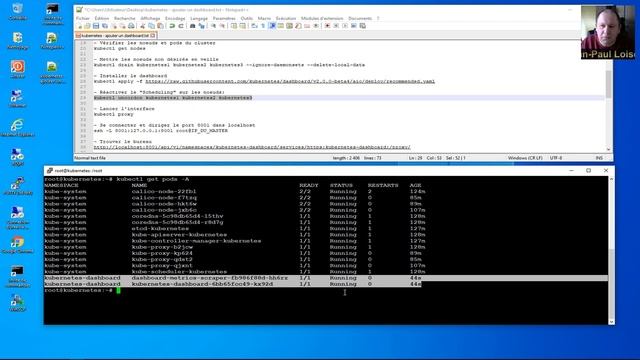Click the Cut scissors icon
Image resolution: width=640 pixels, height=360 pixels.
pyautogui.click(x=143, y=26)
